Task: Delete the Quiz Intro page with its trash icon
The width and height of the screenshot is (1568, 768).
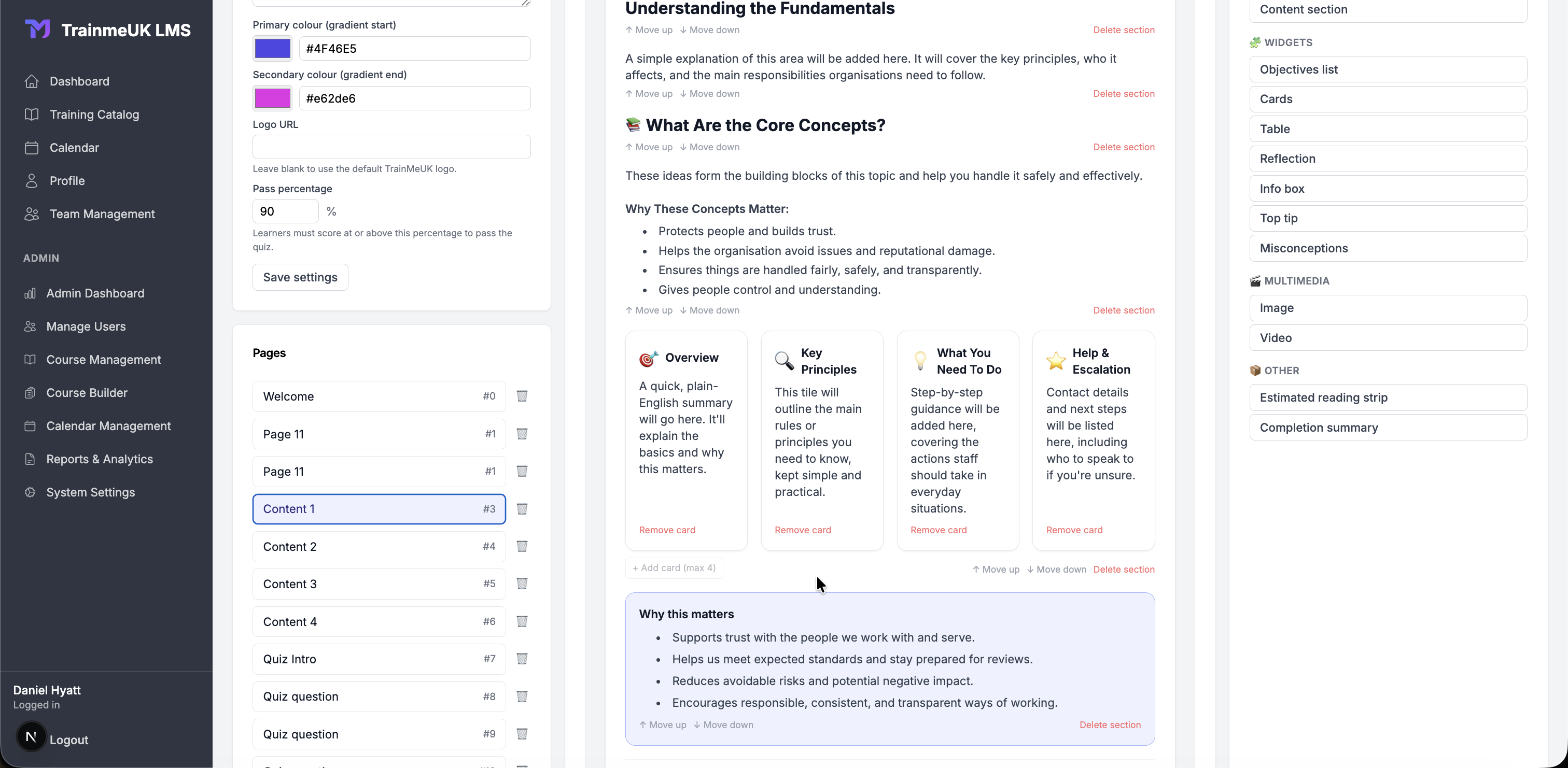Action: [x=522, y=659]
